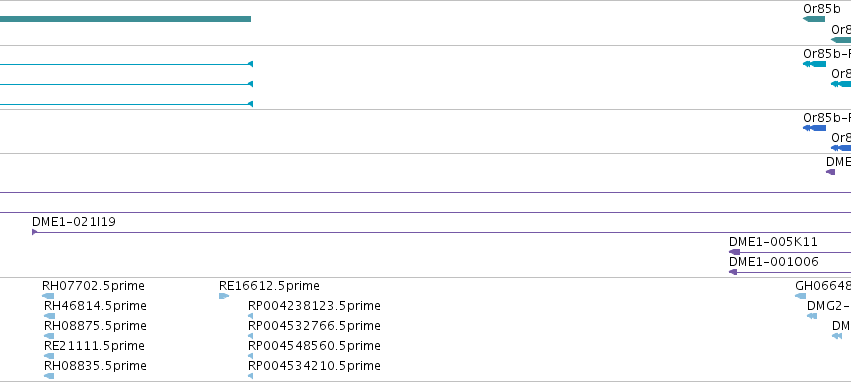Click the top cyan transcript line arrowhead
Viewport: 851px width, 382px height.
coord(250,64)
